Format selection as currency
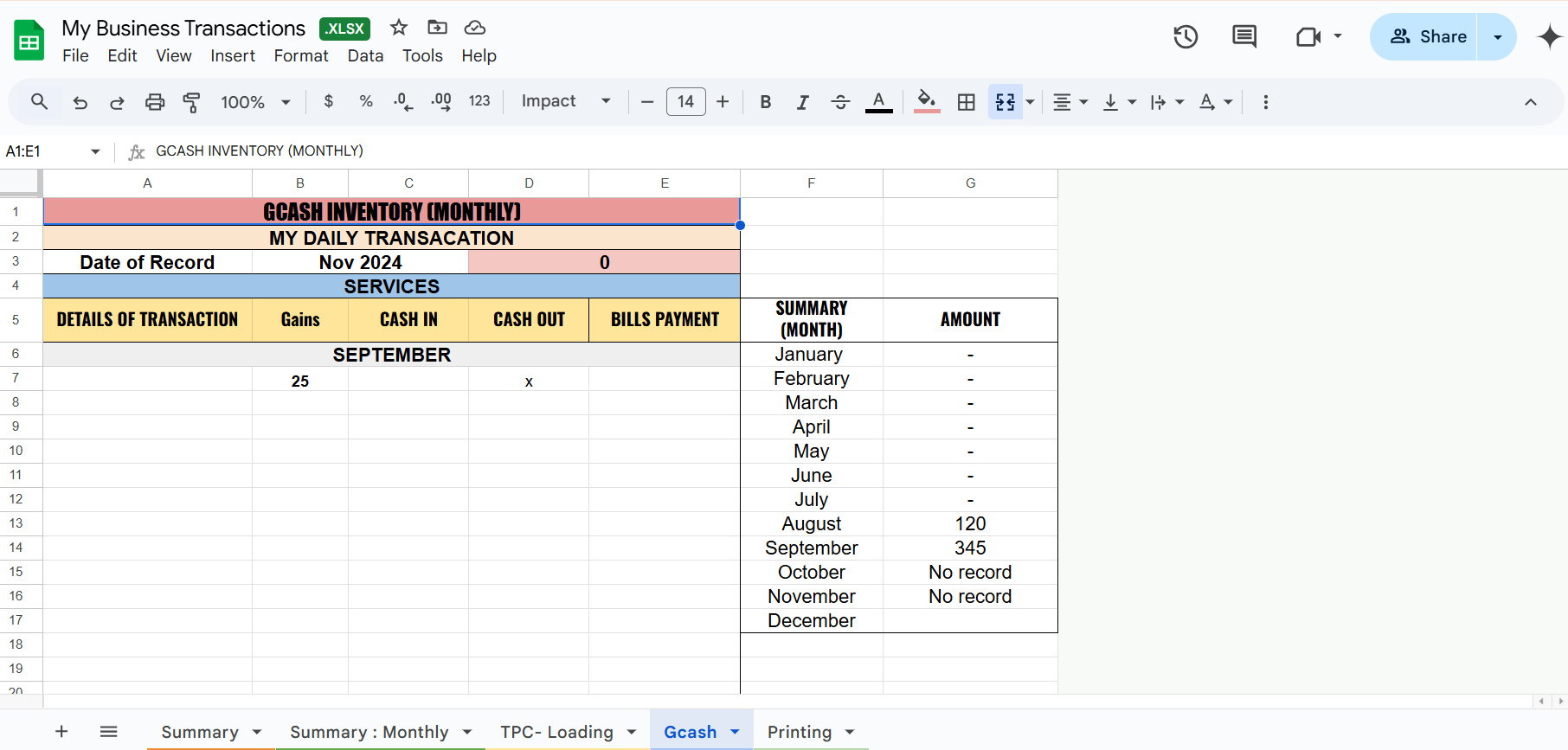This screenshot has width=1568, height=750. click(x=328, y=101)
